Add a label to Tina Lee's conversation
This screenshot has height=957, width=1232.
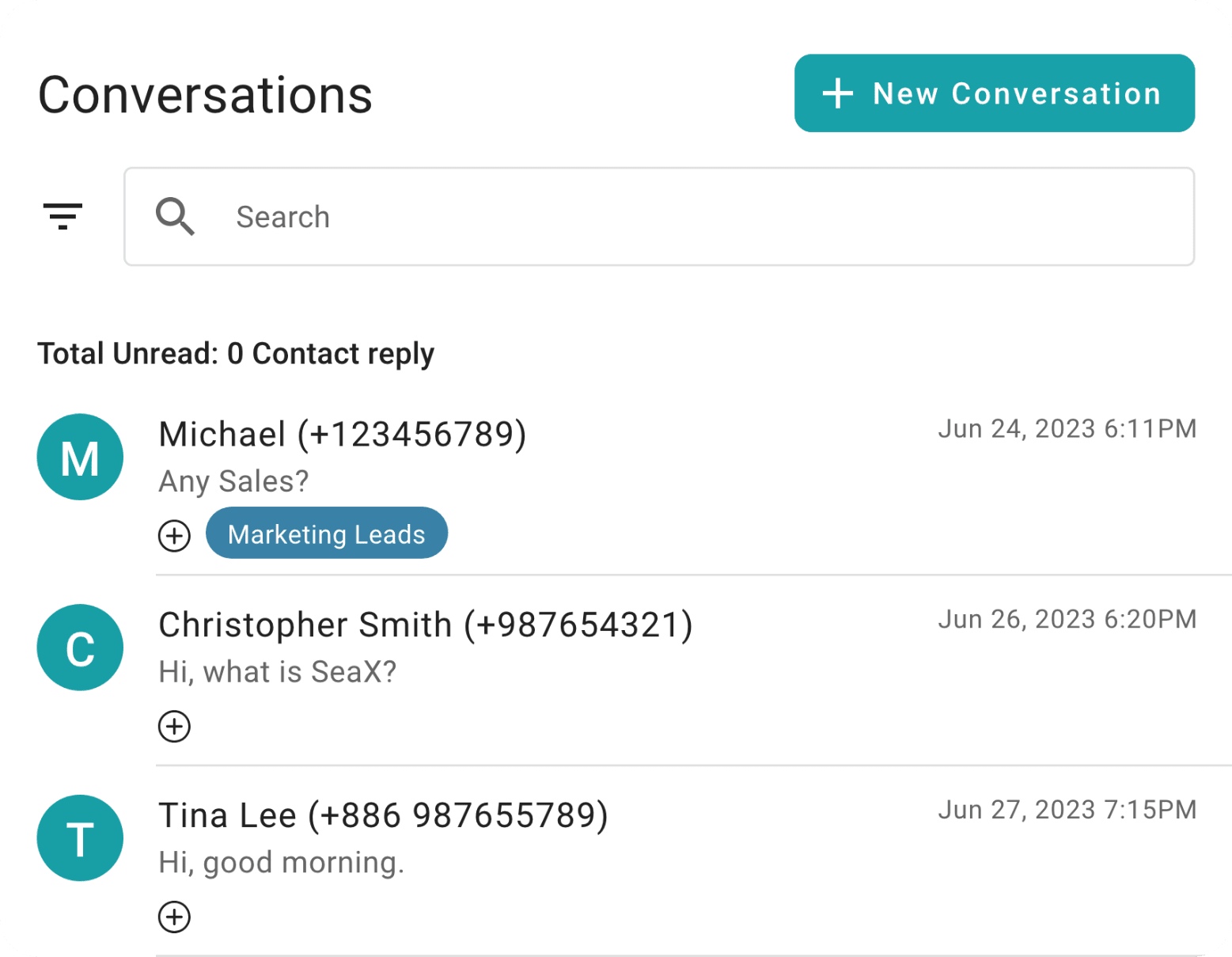[x=174, y=917]
